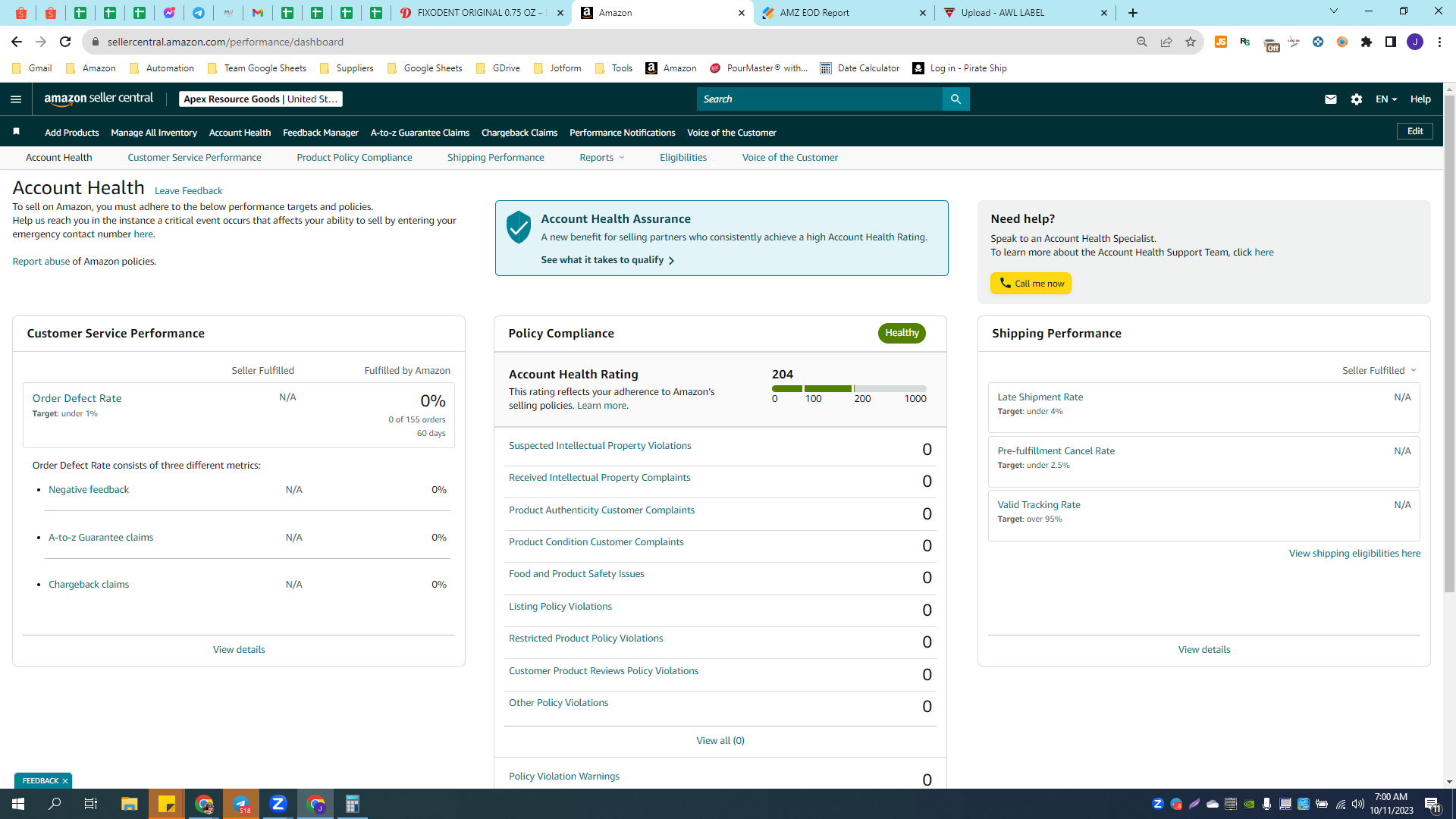Open the browser zoom magnifier icon

[x=1142, y=42]
